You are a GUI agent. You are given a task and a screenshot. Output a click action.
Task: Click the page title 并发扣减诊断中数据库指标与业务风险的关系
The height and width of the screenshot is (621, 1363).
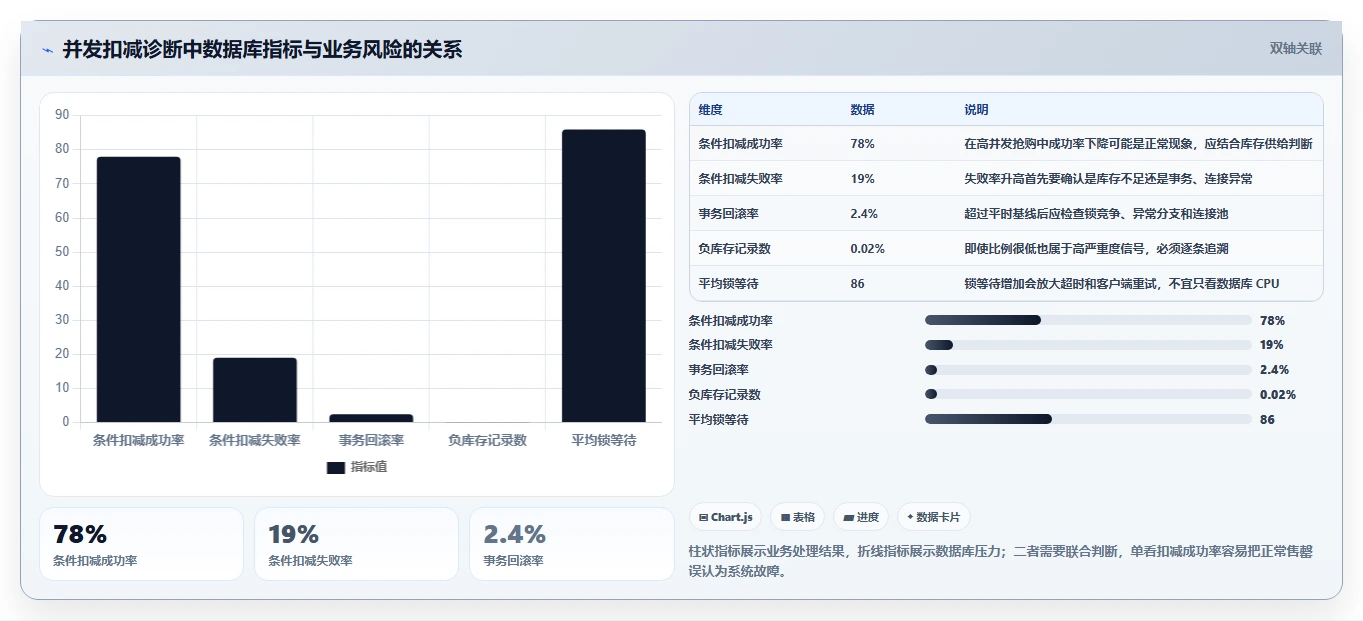click(262, 49)
